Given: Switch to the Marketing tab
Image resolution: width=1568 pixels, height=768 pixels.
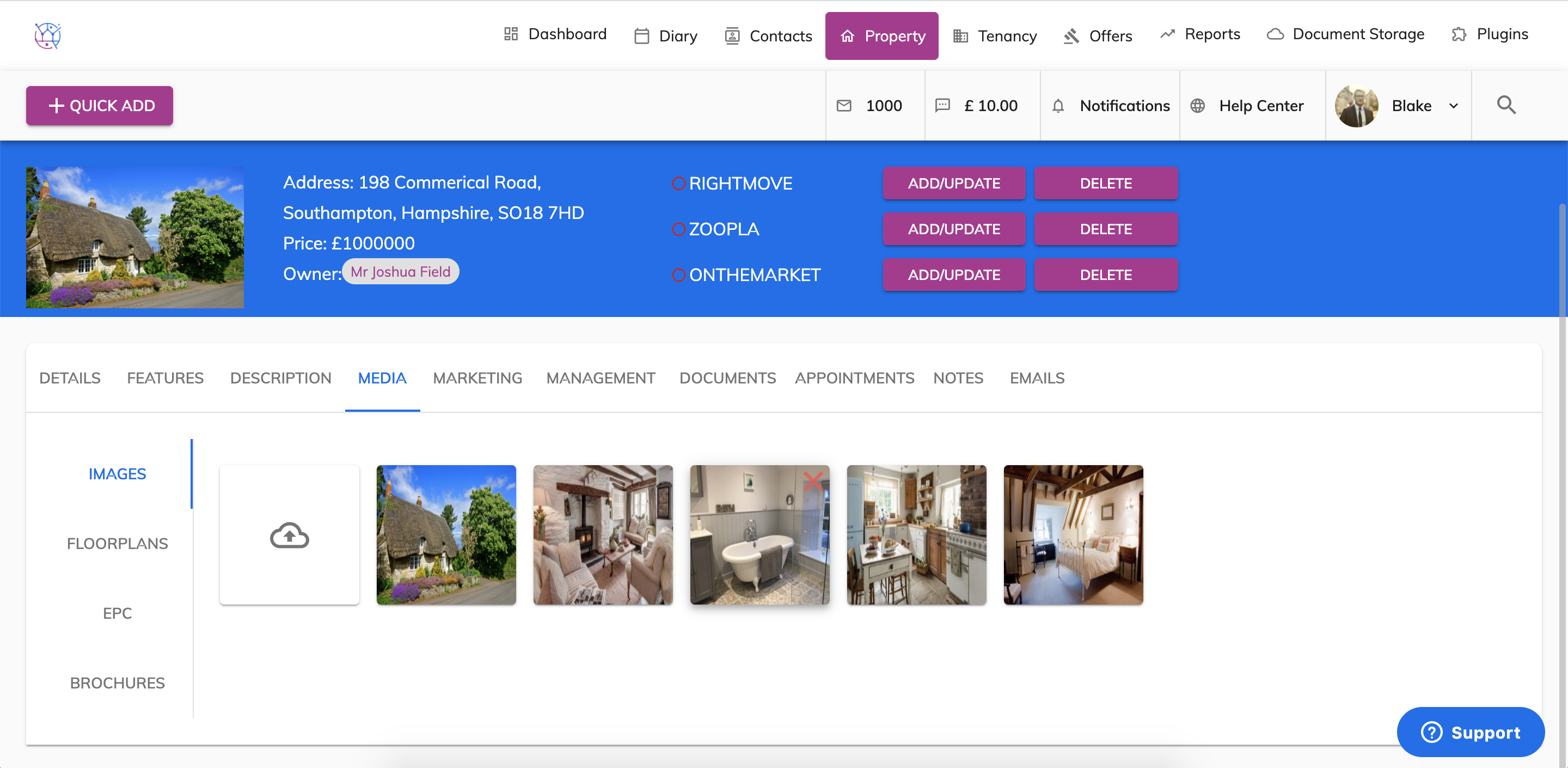Looking at the screenshot, I should pyautogui.click(x=477, y=378).
